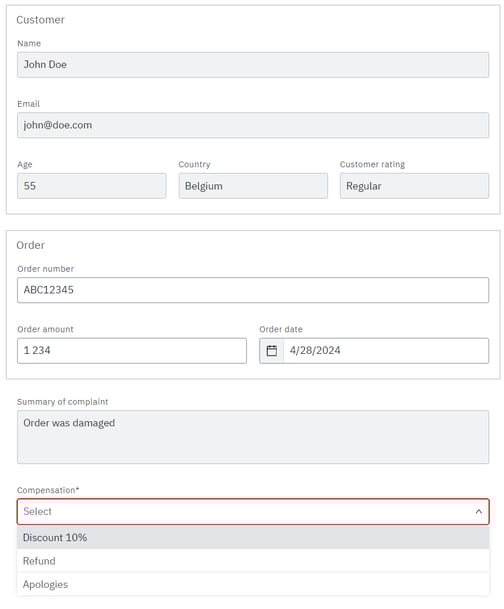The image size is (504, 609).
Task: Click the Compensation Select box
Action: coord(253,512)
